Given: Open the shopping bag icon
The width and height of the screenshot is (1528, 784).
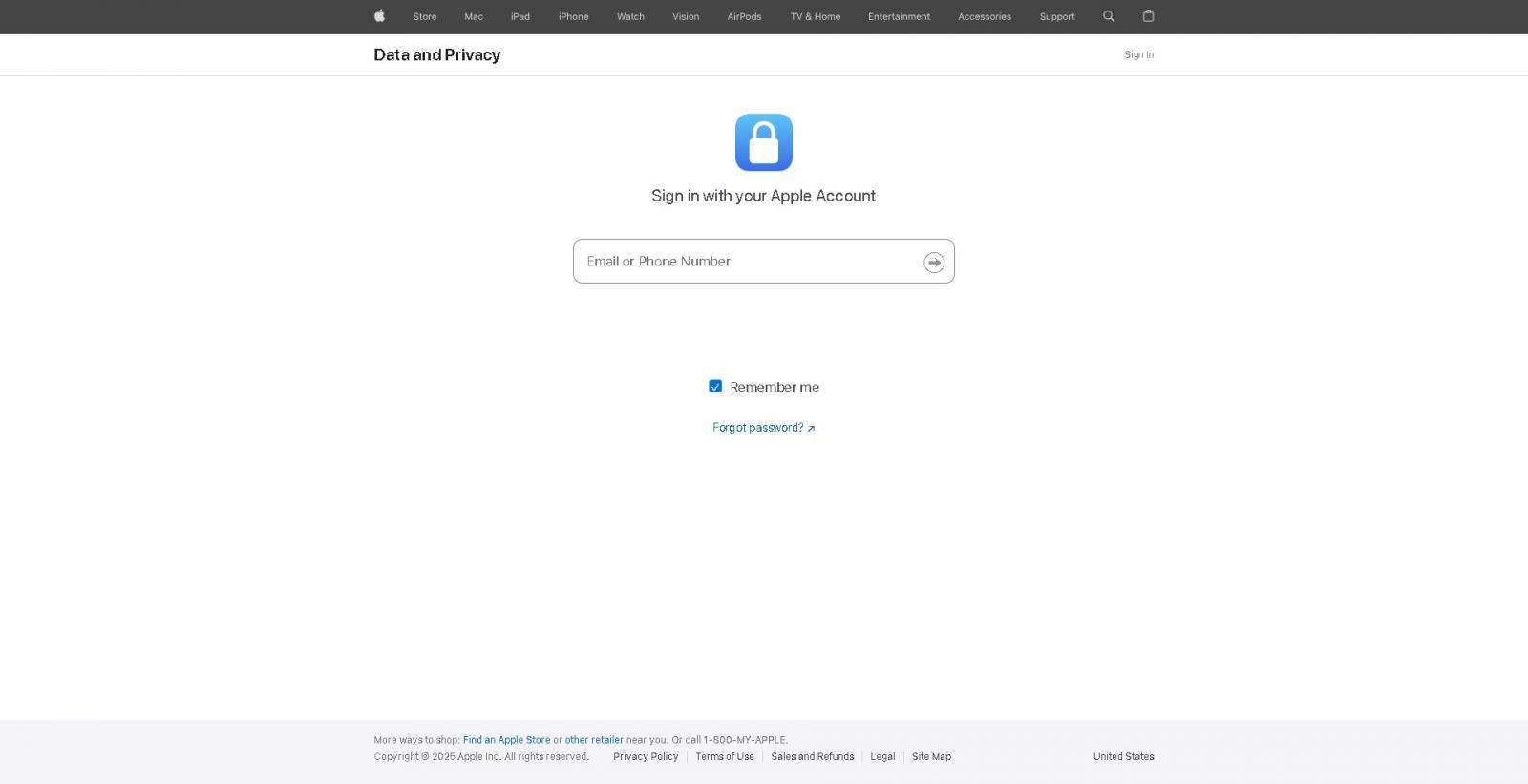Looking at the screenshot, I should (x=1149, y=15).
